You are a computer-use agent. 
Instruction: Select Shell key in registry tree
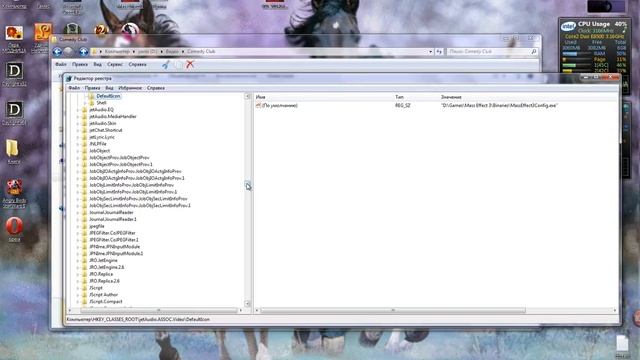(101, 103)
